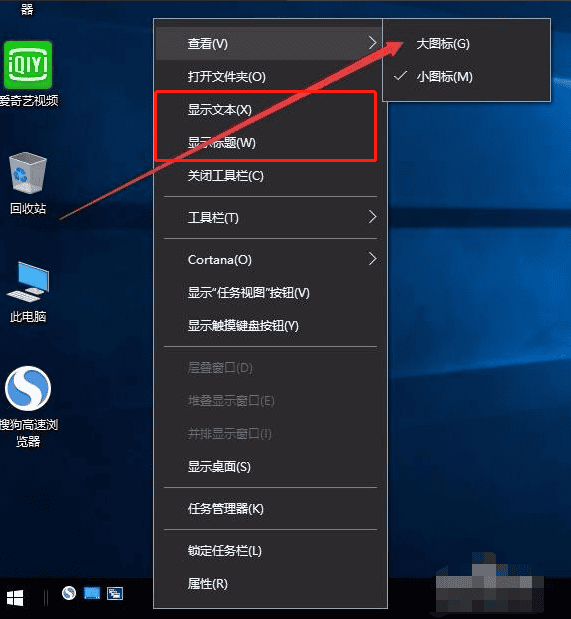The image size is (571, 619).
Task: Open the iQIYI video desktop icon
Action: coord(28,65)
